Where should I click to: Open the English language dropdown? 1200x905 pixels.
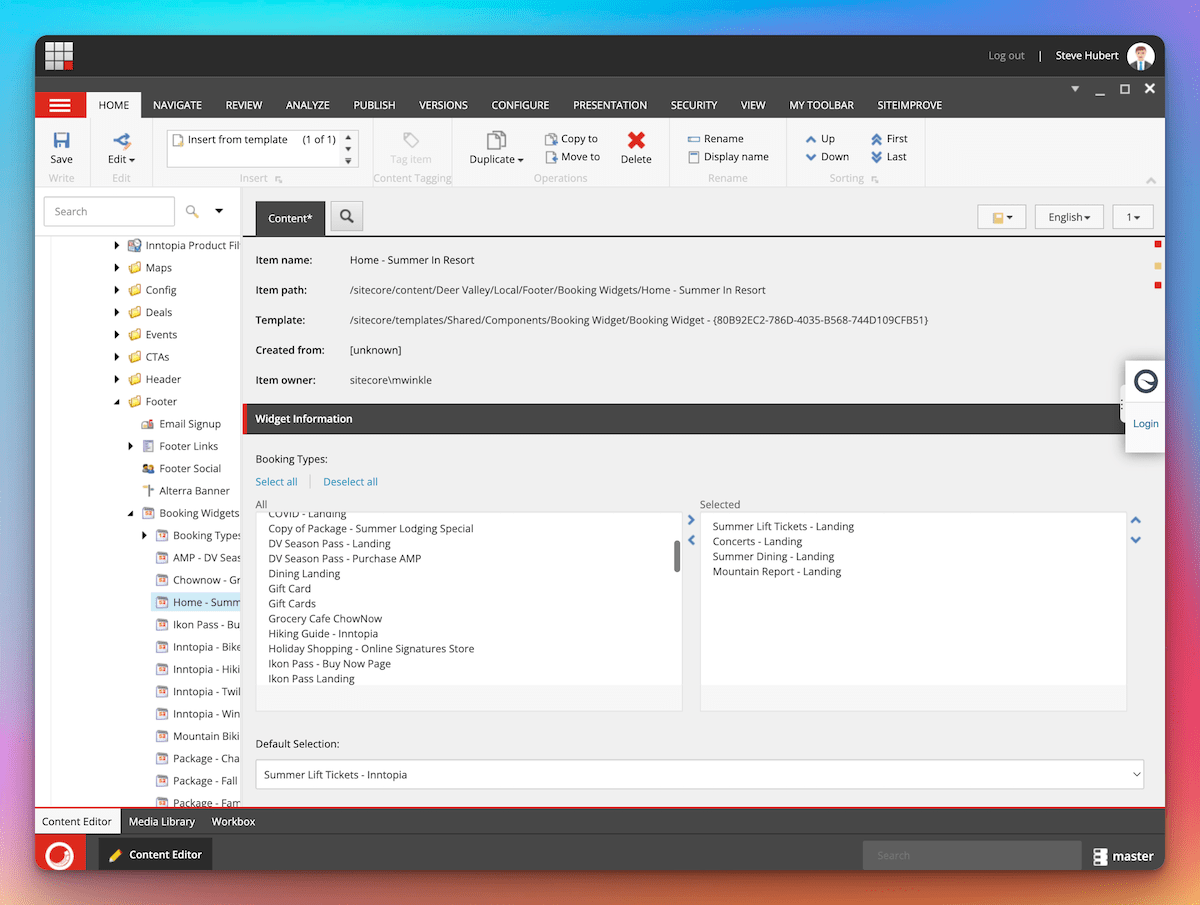click(1068, 216)
